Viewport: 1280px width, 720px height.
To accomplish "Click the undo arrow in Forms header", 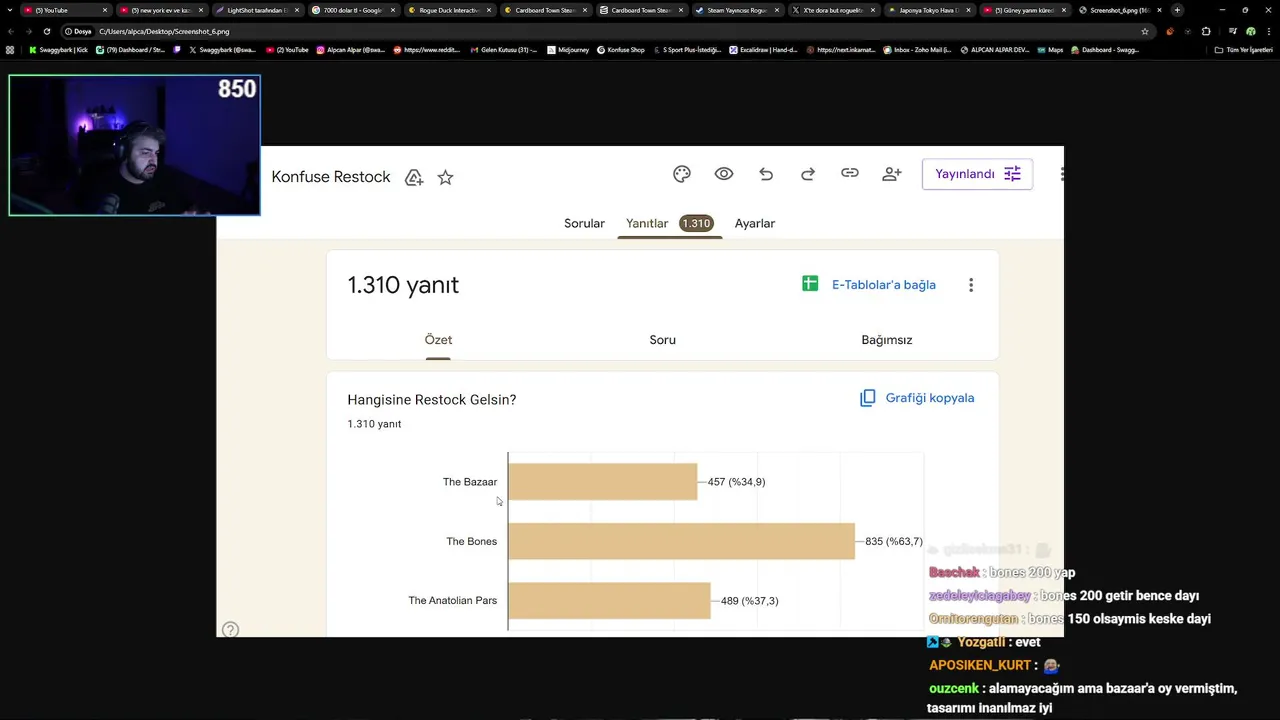I will tap(766, 174).
